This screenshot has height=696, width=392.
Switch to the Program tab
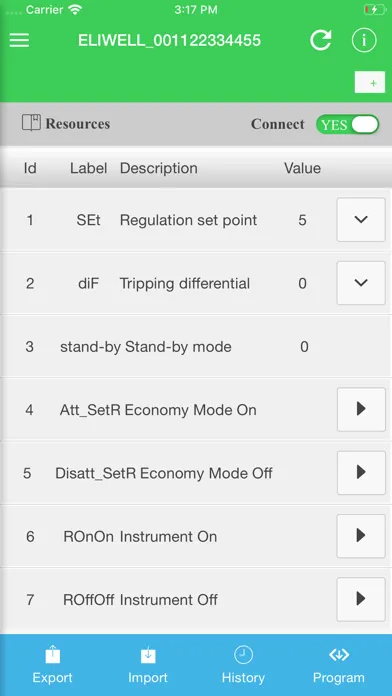click(339, 665)
